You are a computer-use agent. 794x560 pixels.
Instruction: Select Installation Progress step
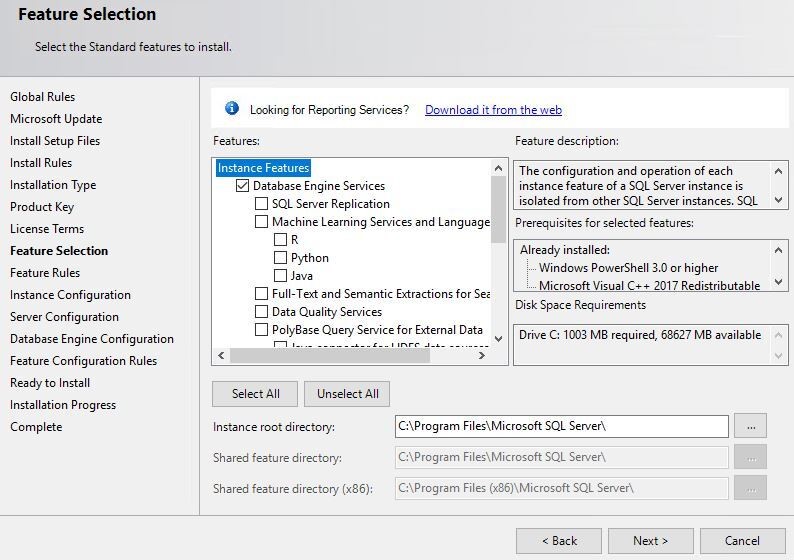[63, 405]
